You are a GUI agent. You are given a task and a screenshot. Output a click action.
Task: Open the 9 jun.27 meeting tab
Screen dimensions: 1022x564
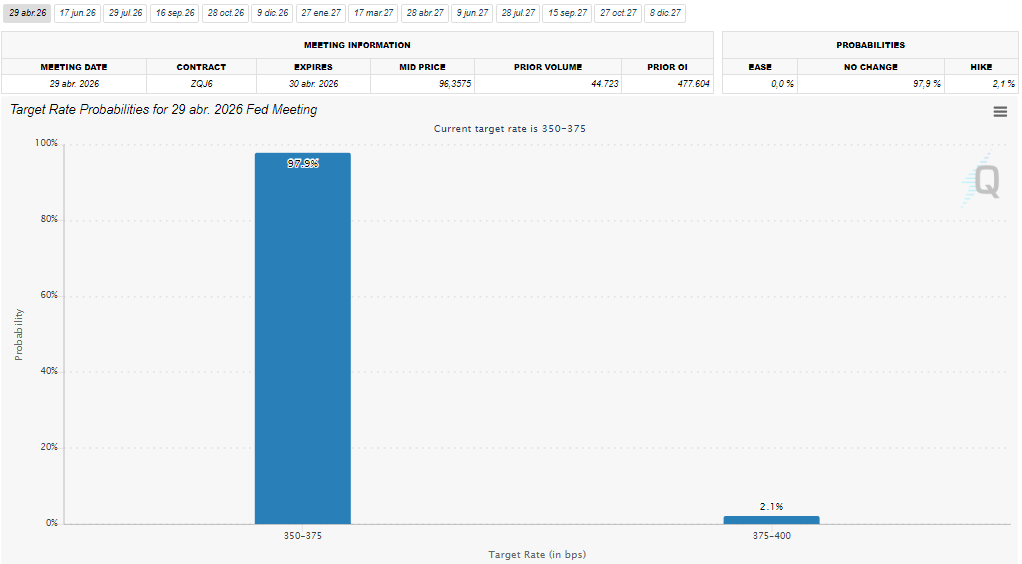click(x=472, y=13)
